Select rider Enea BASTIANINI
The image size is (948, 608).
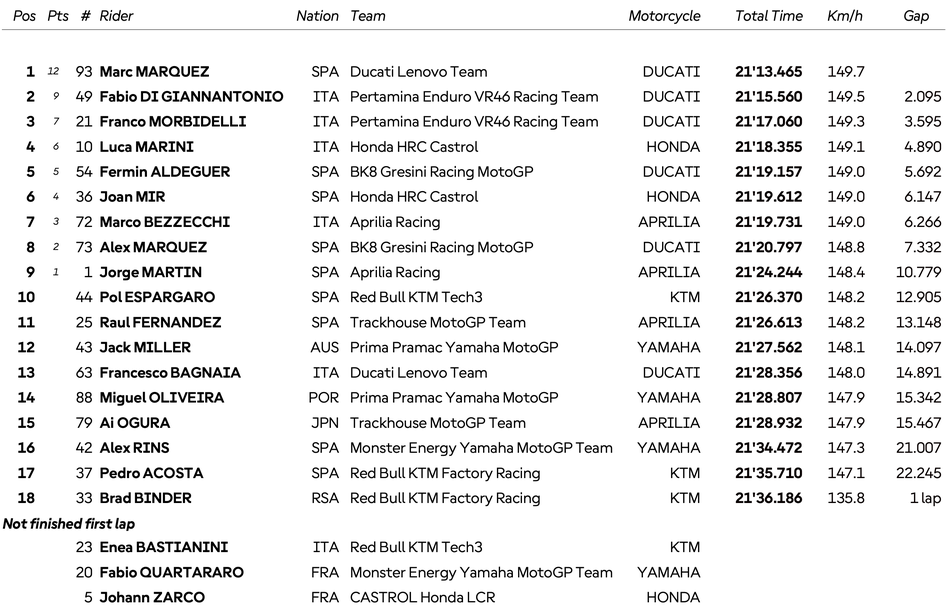coord(163,547)
